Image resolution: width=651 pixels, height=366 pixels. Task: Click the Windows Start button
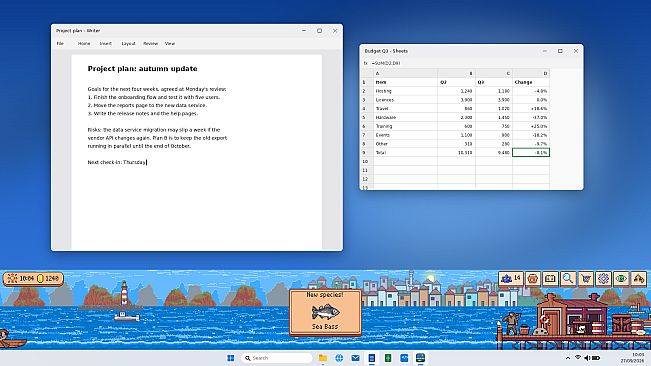tap(231, 358)
